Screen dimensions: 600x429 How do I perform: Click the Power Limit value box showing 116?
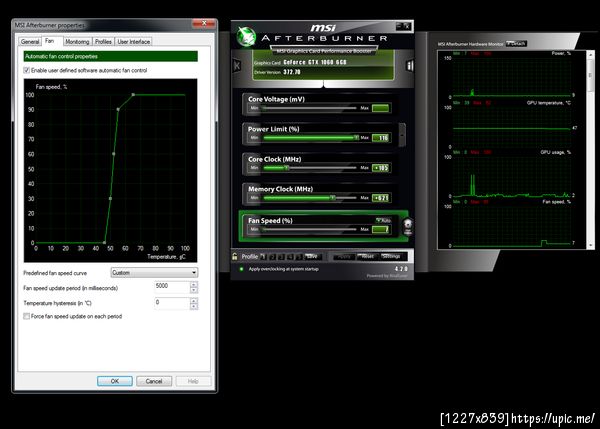(x=381, y=138)
